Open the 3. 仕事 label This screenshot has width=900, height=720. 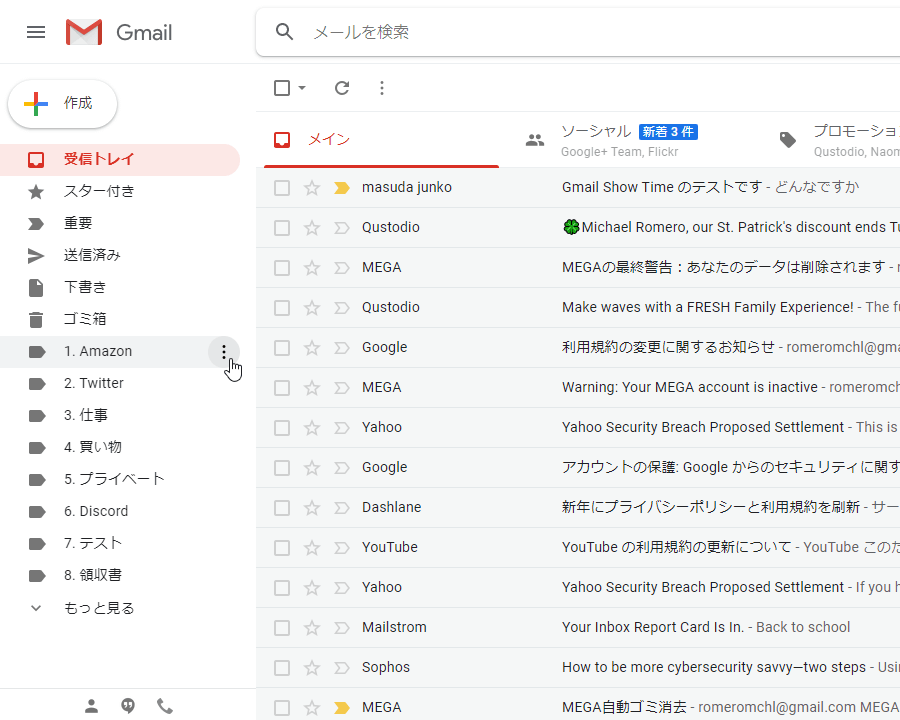[x=120, y=415]
